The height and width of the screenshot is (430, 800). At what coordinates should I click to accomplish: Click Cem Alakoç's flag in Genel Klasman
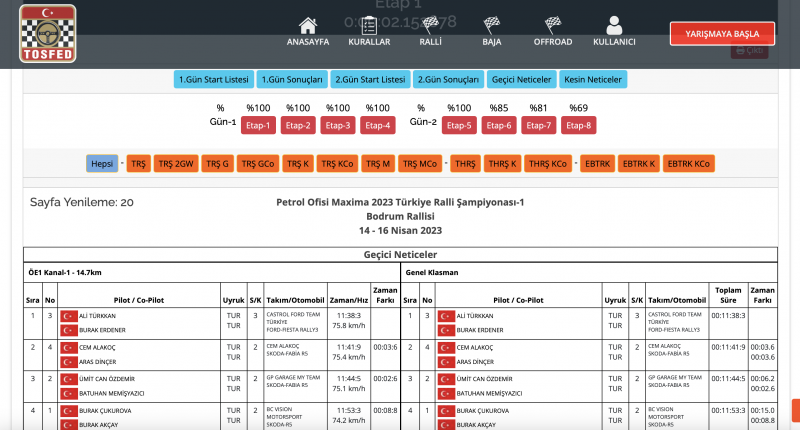(446, 348)
